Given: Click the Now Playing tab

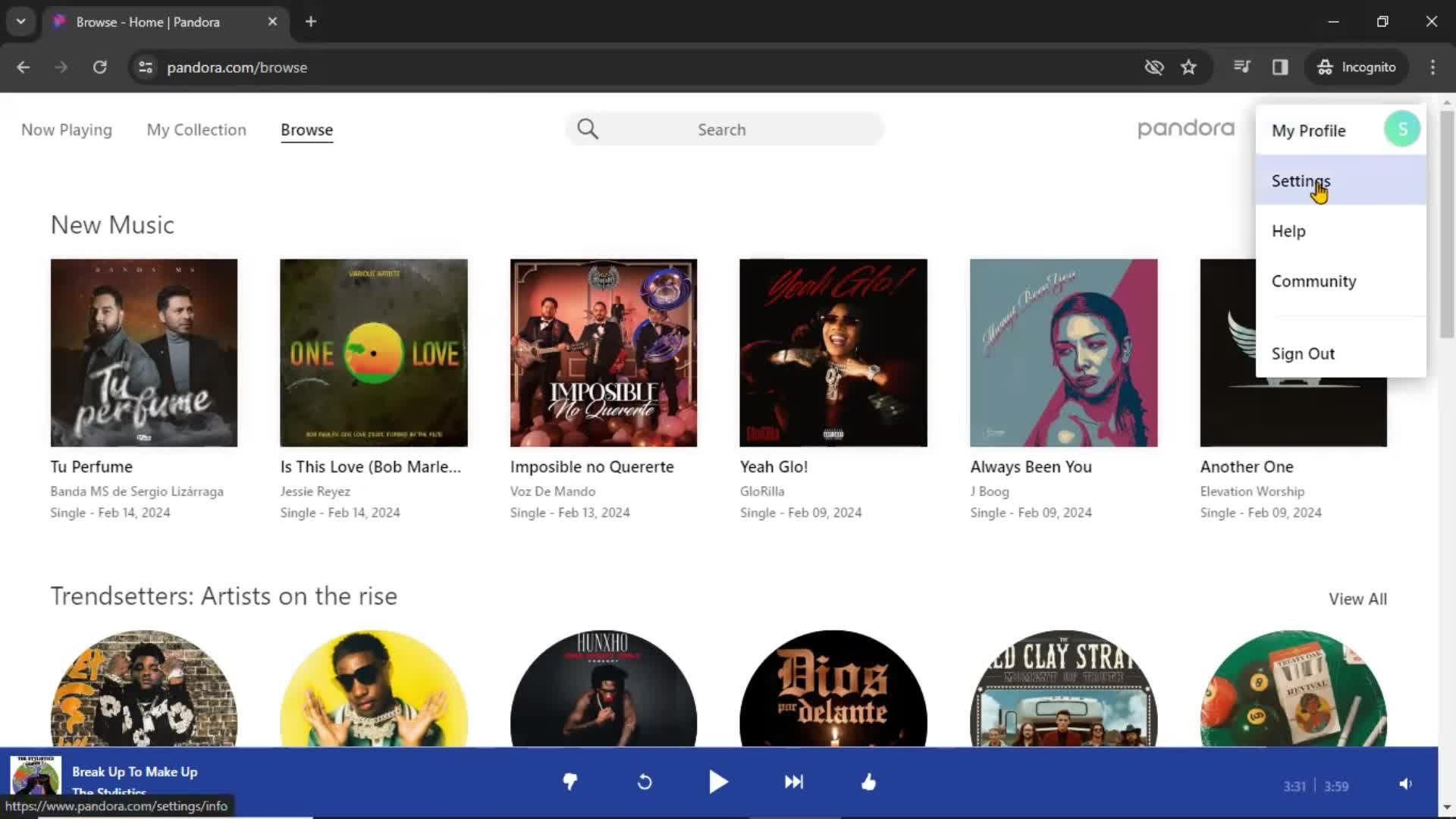Looking at the screenshot, I should [x=67, y=129].
